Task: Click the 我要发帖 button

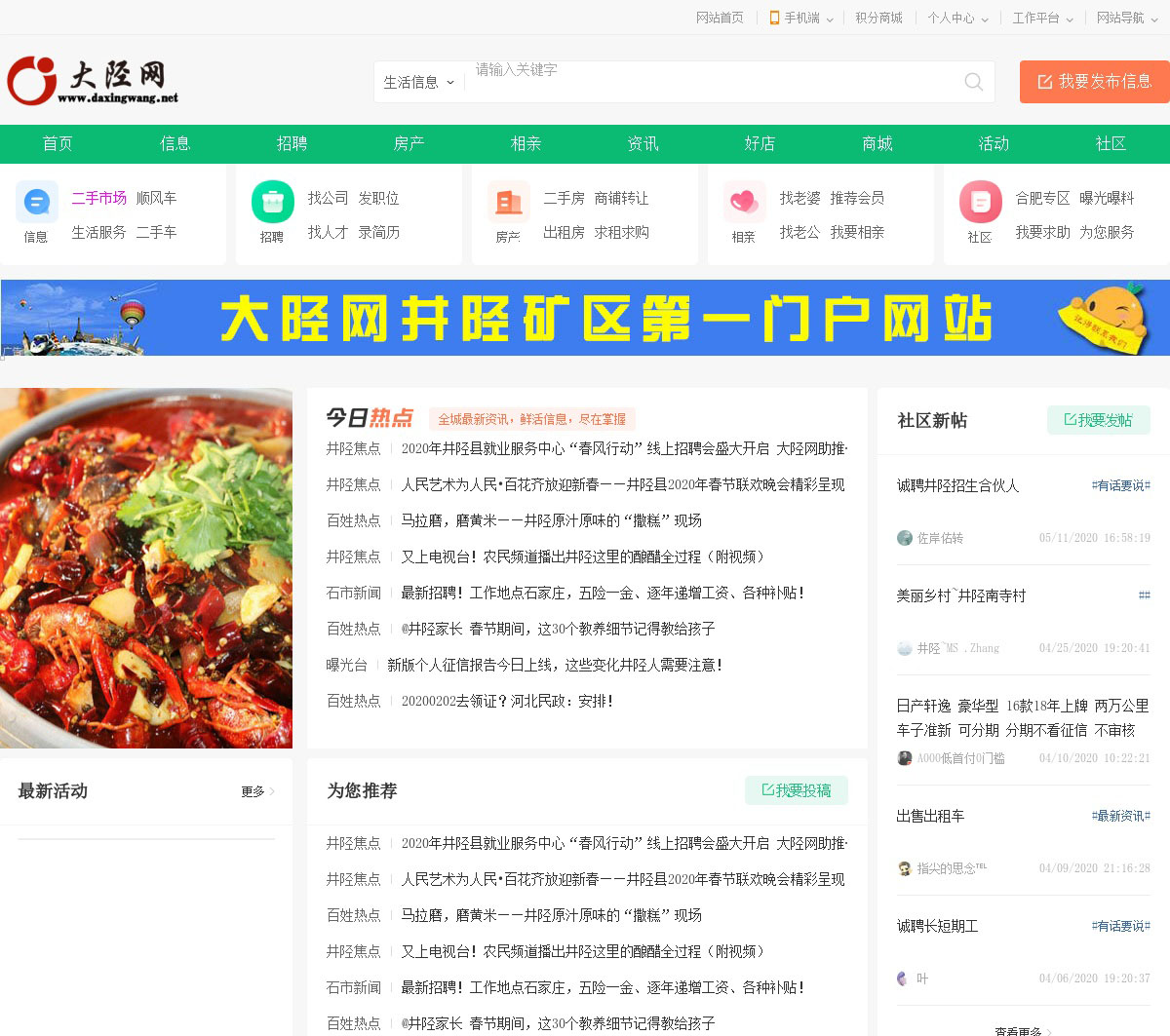Action: tap(1099, 420)
